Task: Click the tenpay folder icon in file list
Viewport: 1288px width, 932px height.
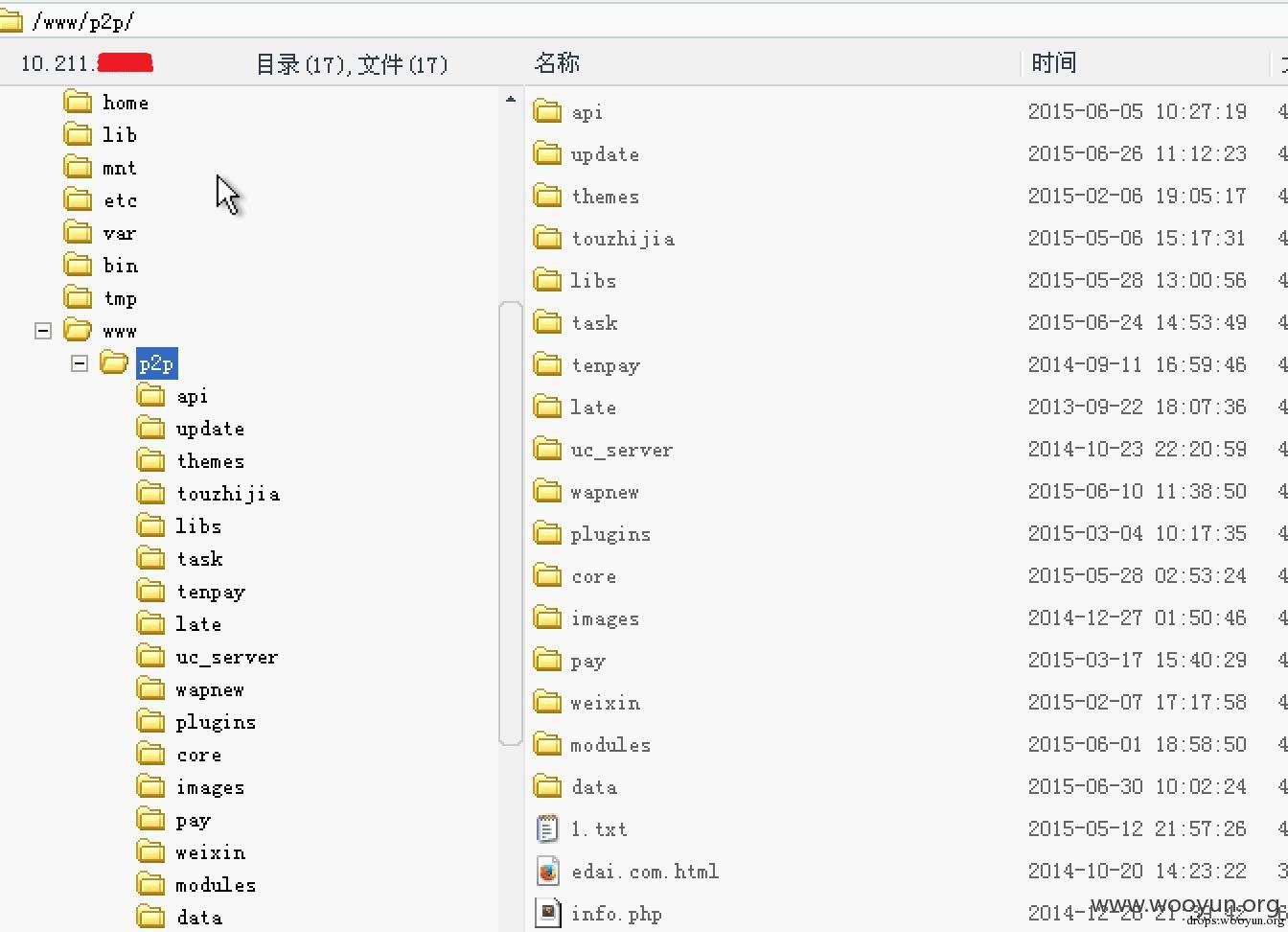Action: (547, 364)
